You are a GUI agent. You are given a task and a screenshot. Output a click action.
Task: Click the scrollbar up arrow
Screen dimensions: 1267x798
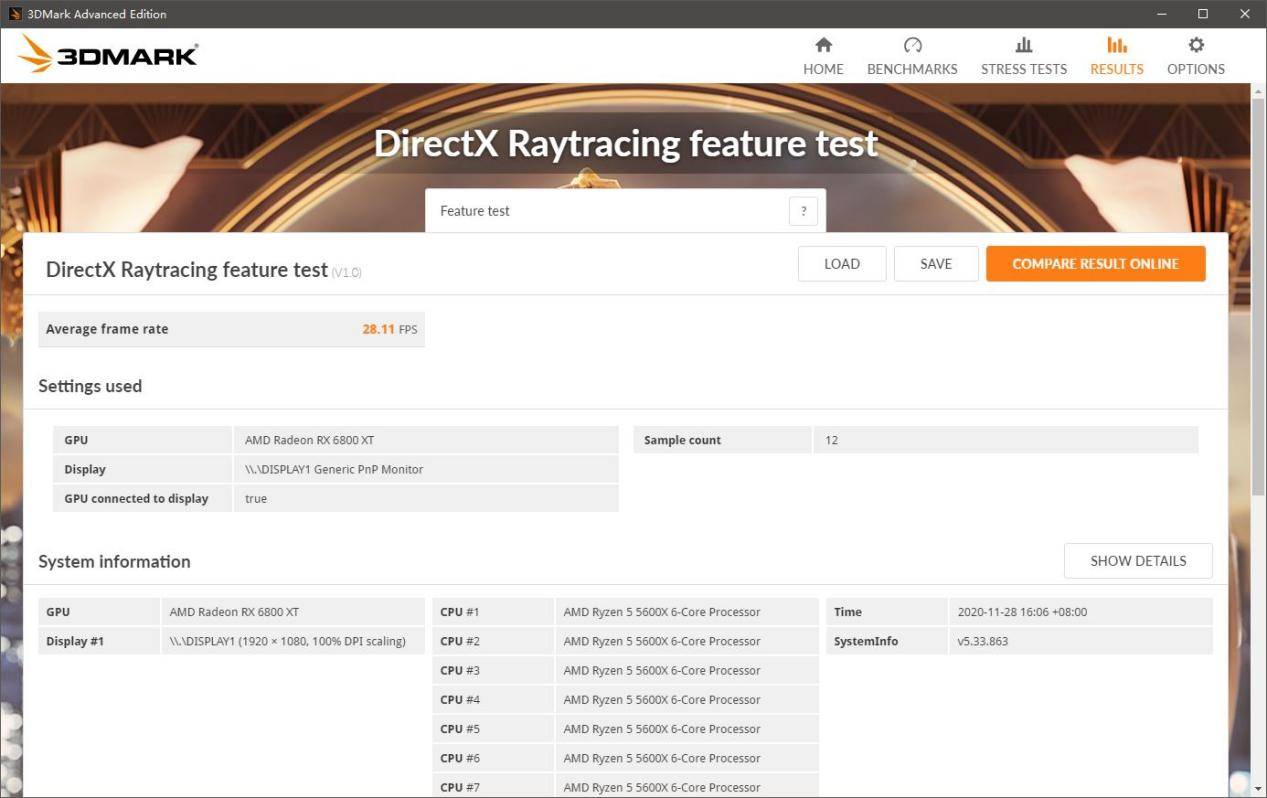(1259, 90)
